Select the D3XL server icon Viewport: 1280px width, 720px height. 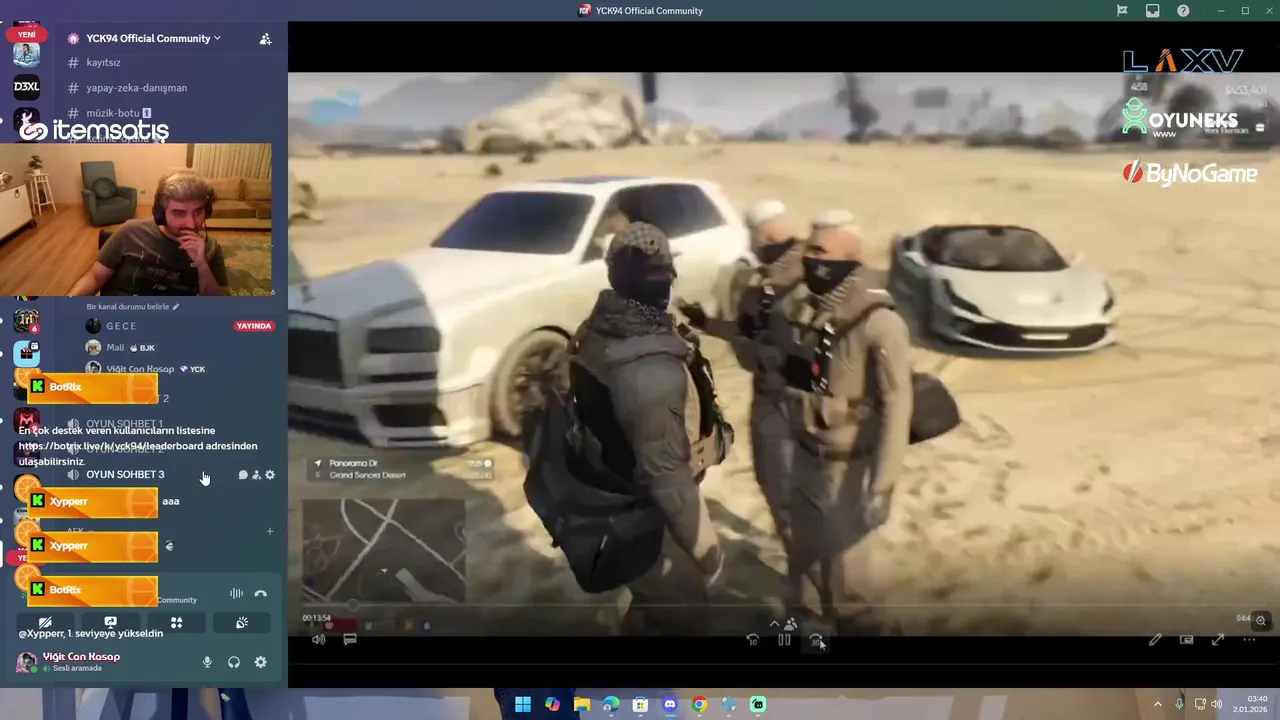[x=27, y=87]
